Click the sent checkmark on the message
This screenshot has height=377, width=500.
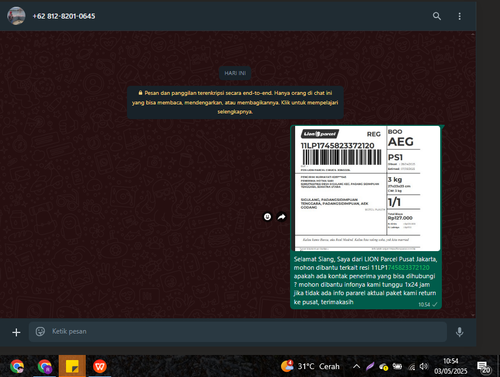click(x=435, y=304)
